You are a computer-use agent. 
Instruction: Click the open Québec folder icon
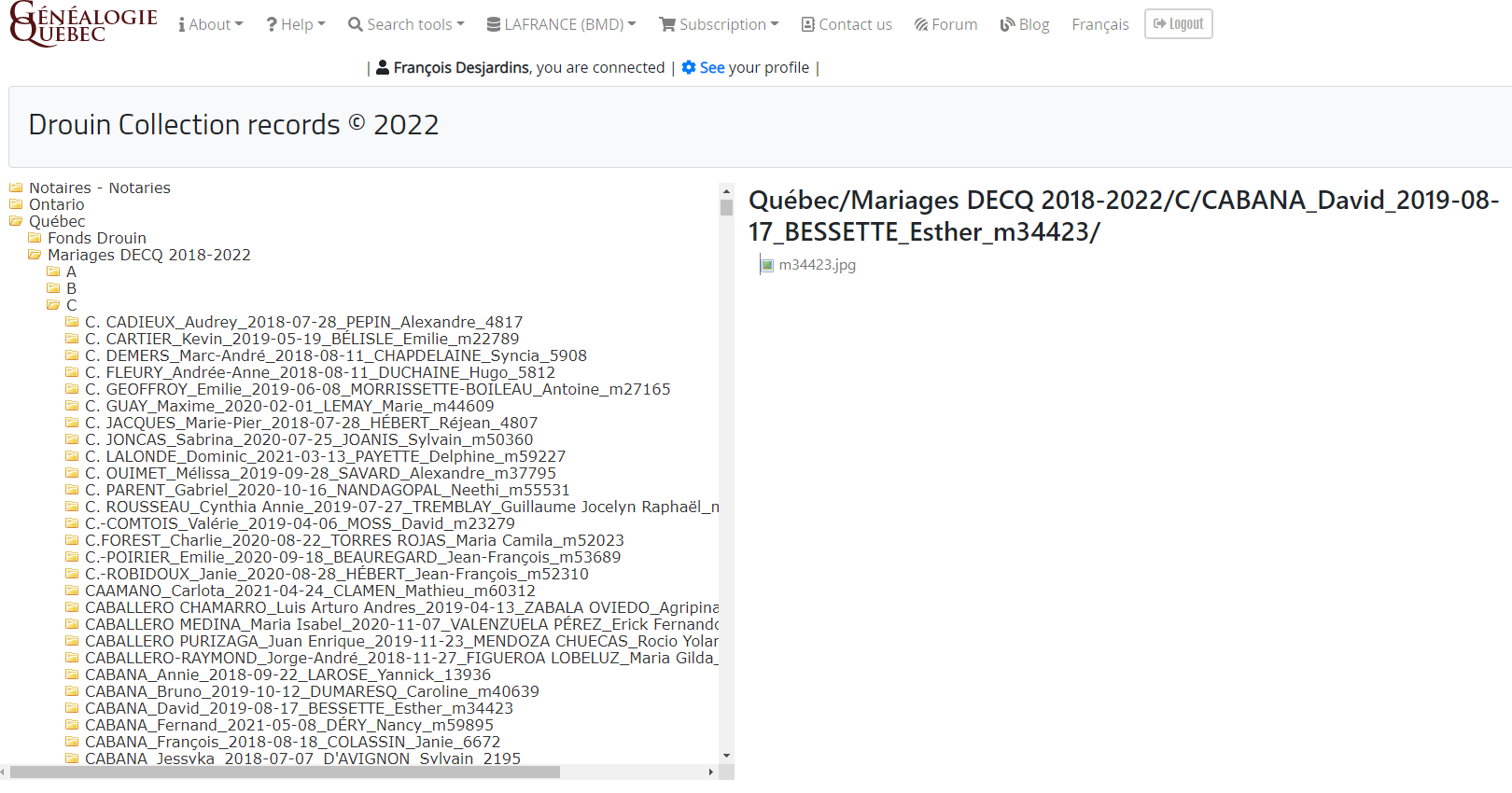coord(16,221)
